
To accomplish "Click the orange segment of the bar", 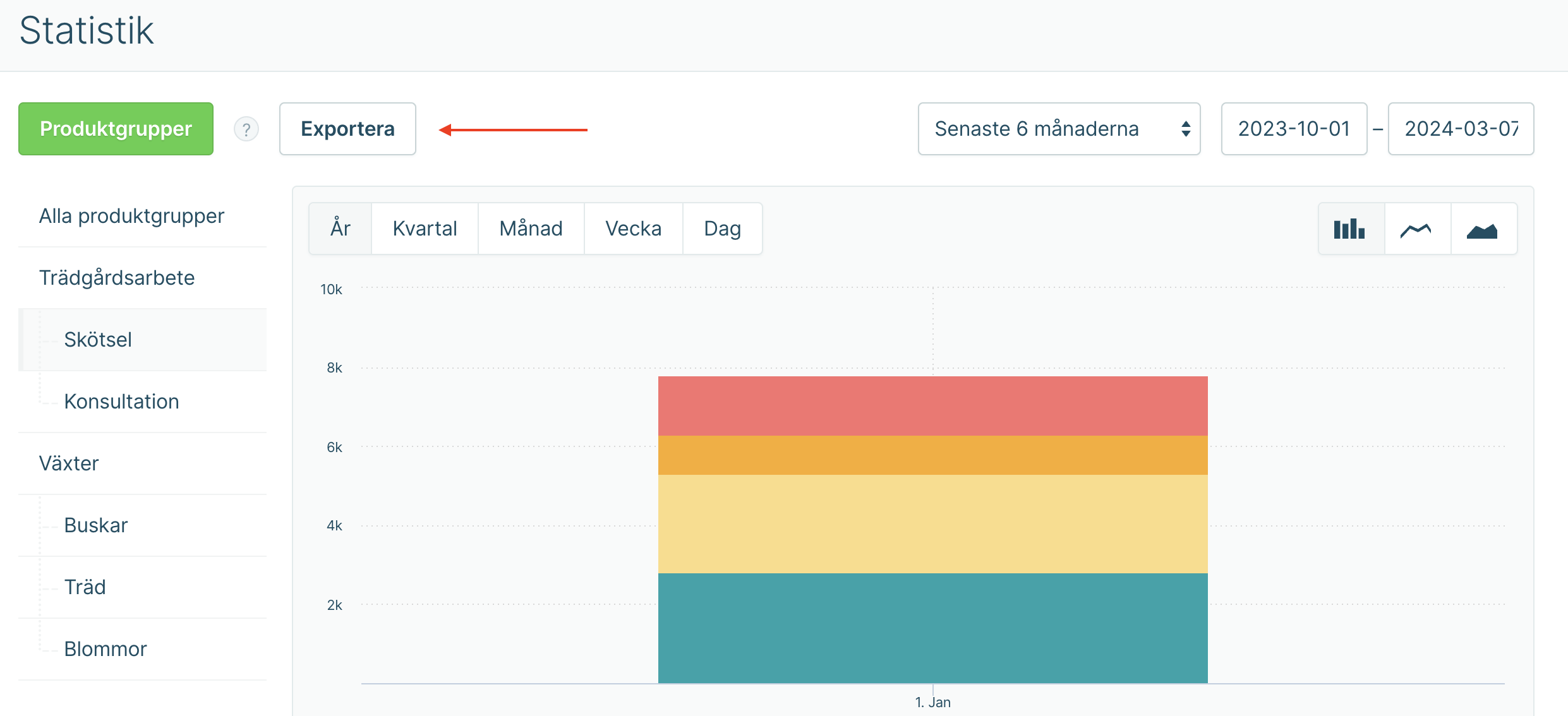I will coord(932,455).
